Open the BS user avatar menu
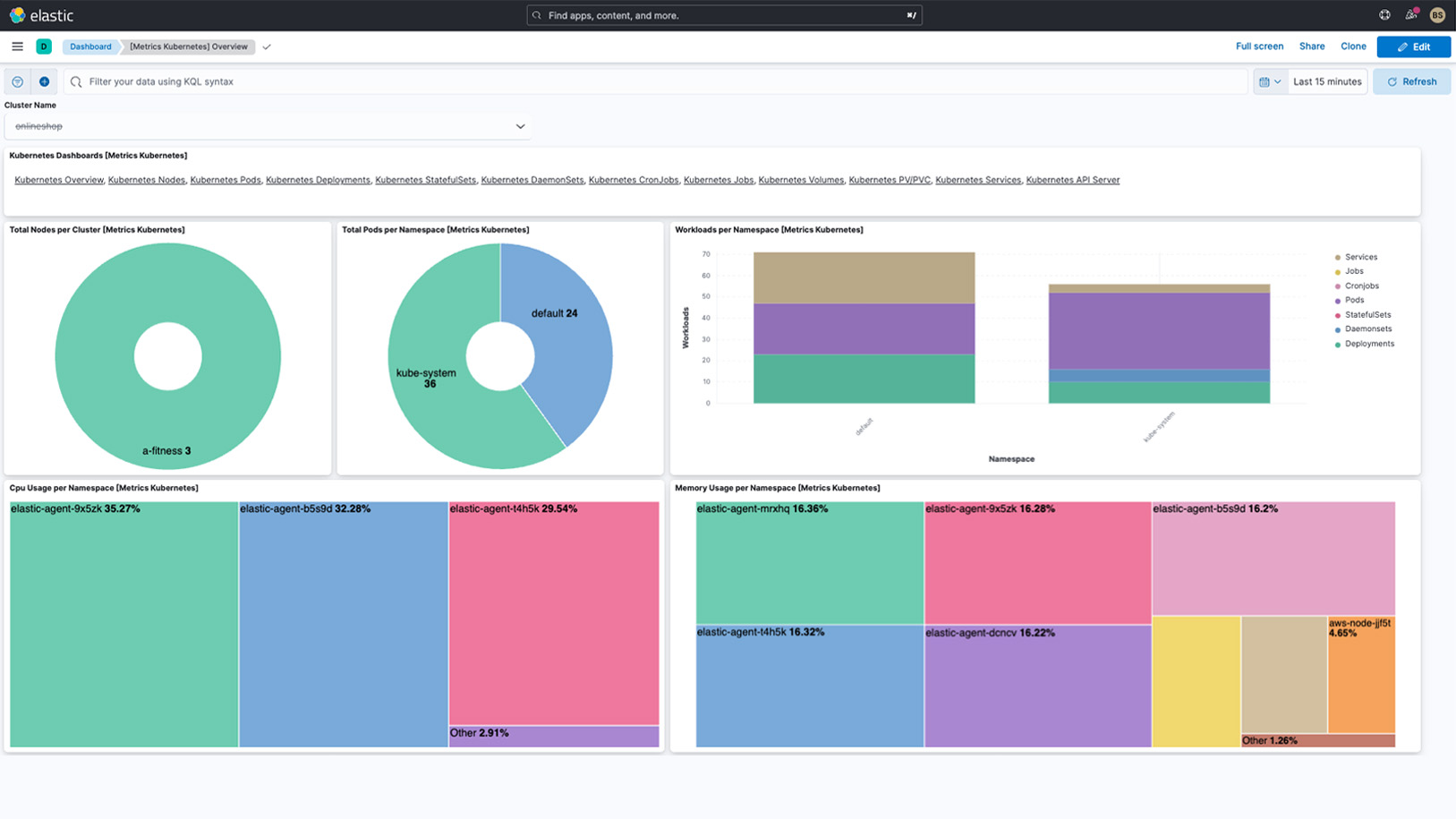 tap(1437, 15)
